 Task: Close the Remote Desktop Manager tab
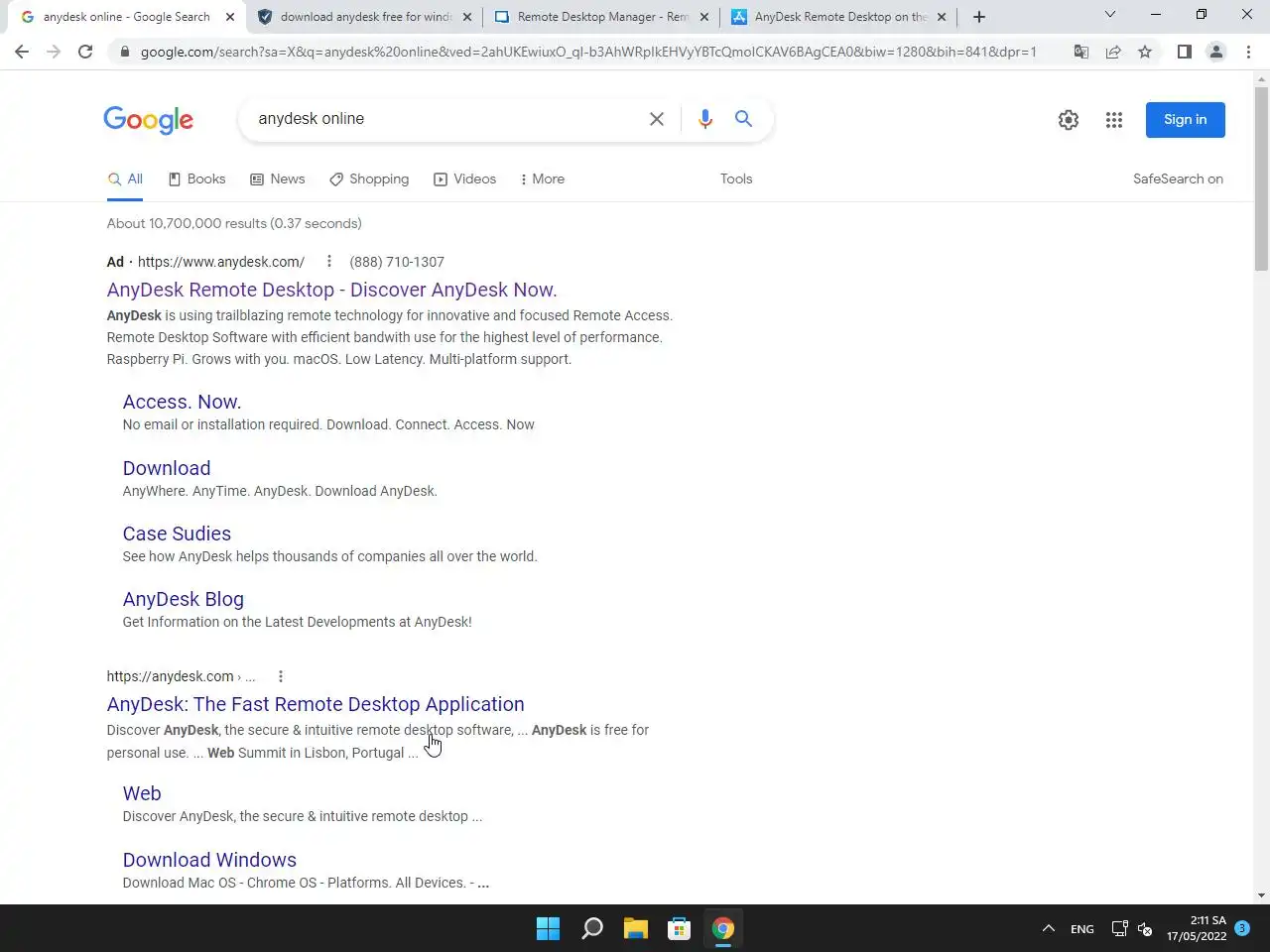[x=704, y=17]
